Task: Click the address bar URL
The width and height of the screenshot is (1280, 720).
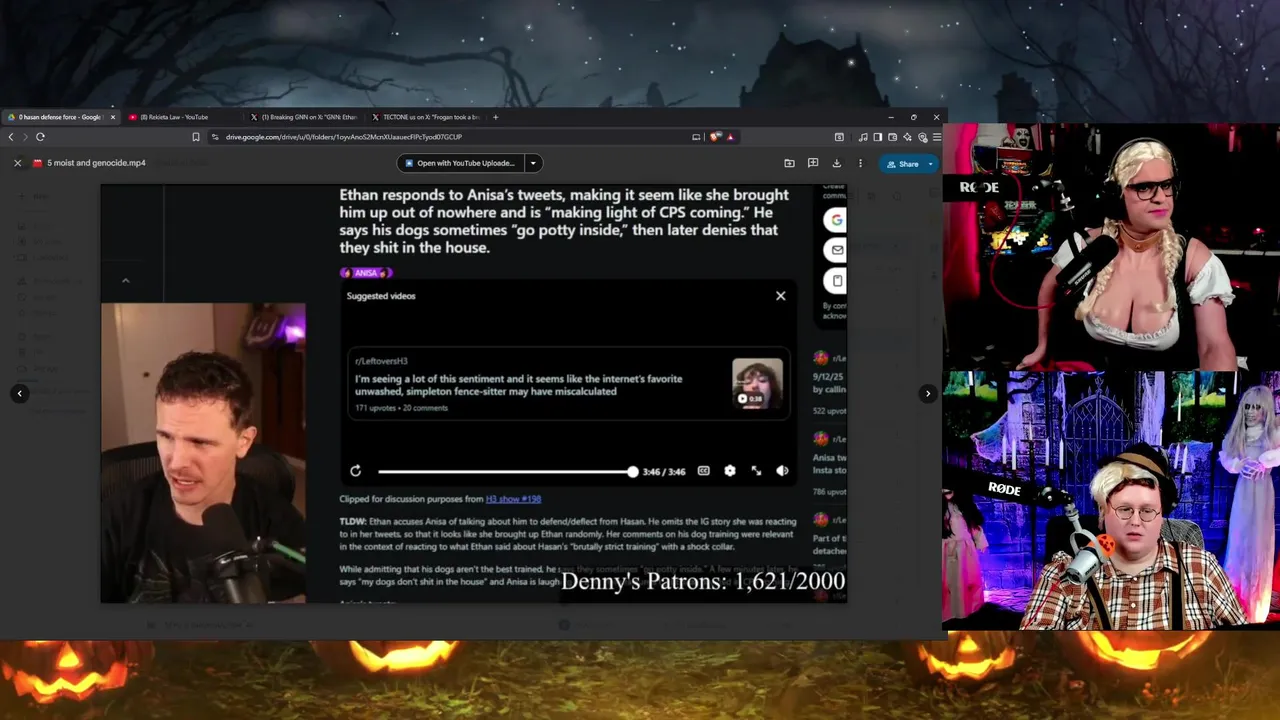Action: (x=344, y=137)
